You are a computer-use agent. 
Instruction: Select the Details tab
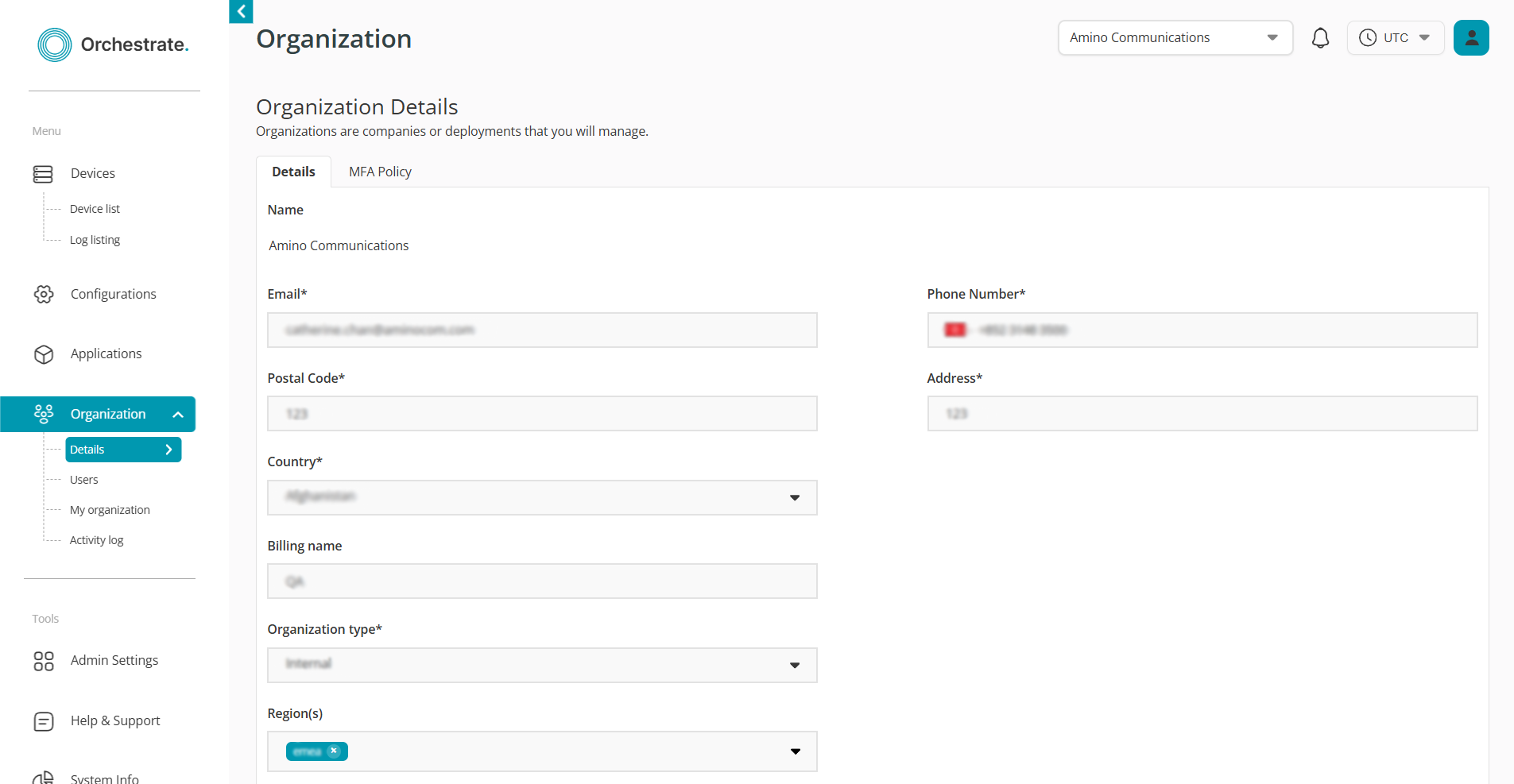coord(293,172)
